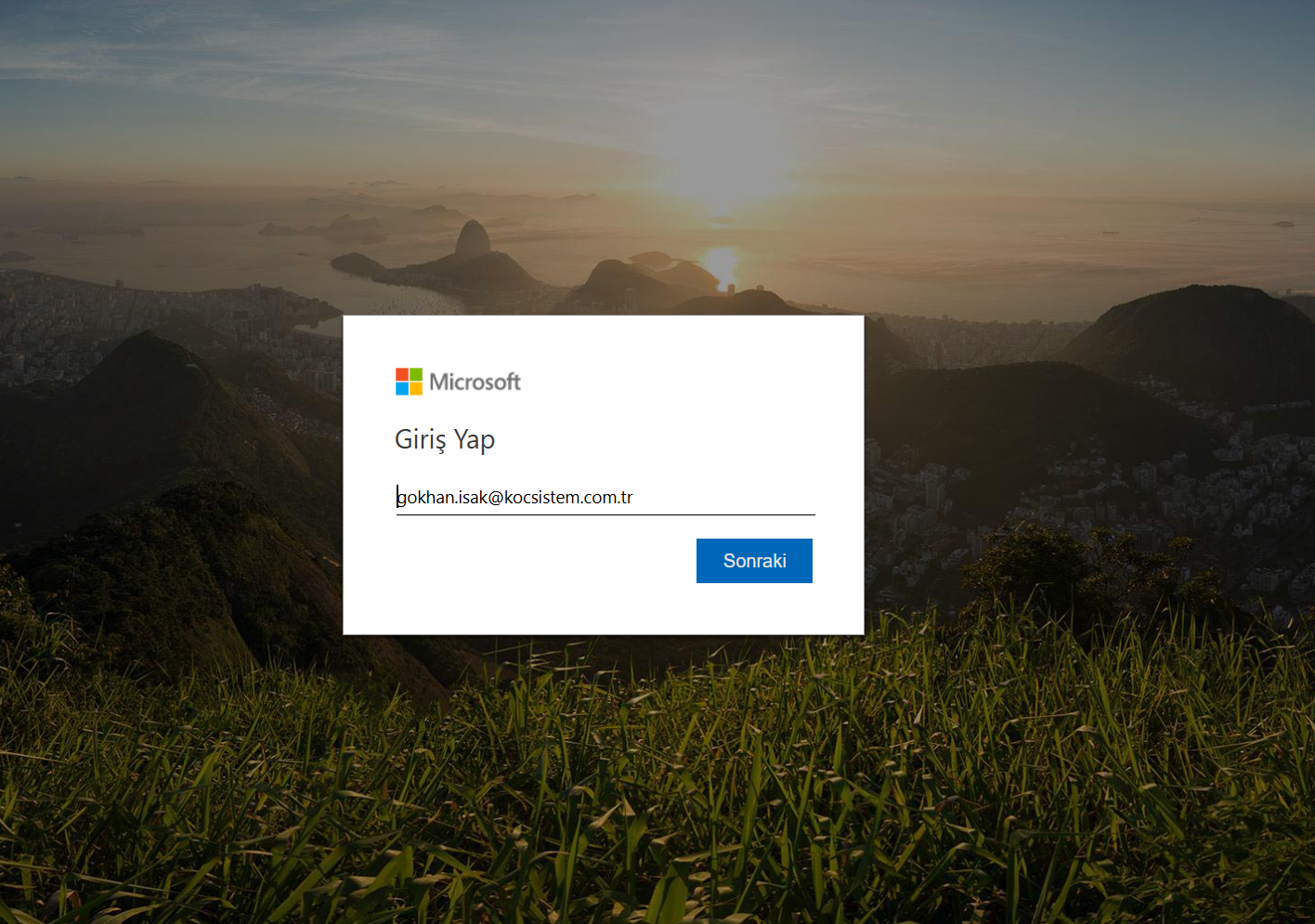
Task: Click the dark hill on right side
Action: click(x=1198, y=334)
